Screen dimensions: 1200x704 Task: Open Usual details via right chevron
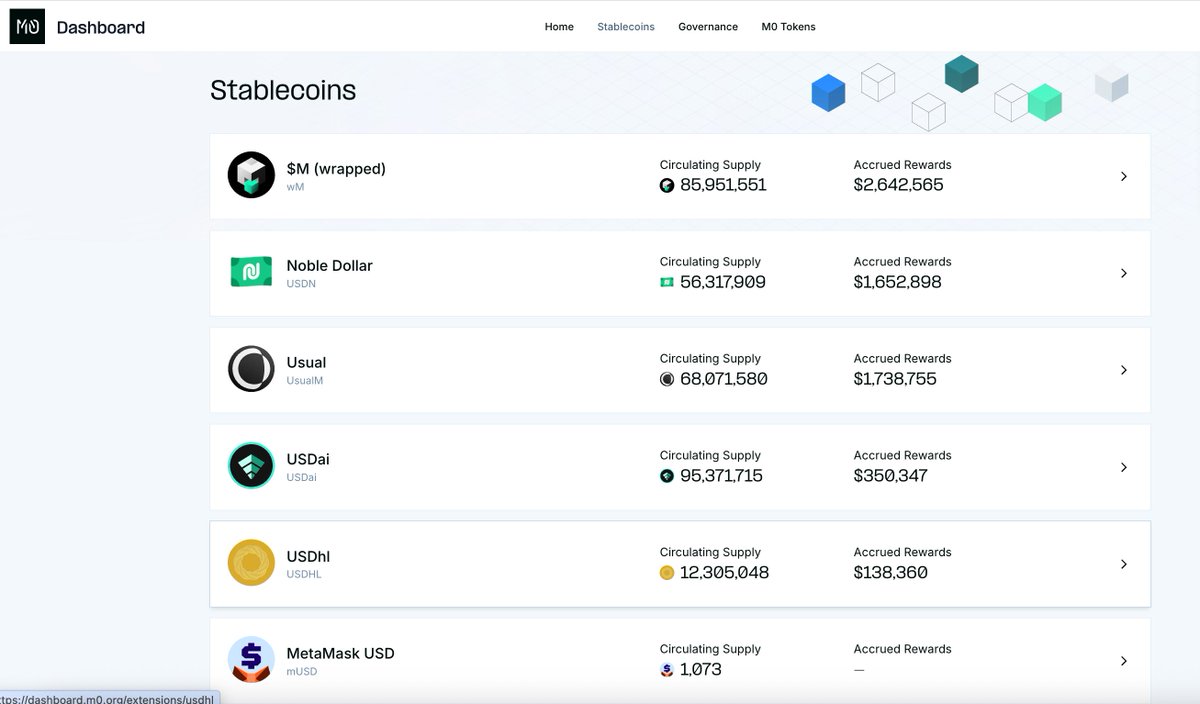tap(1123, 370)
